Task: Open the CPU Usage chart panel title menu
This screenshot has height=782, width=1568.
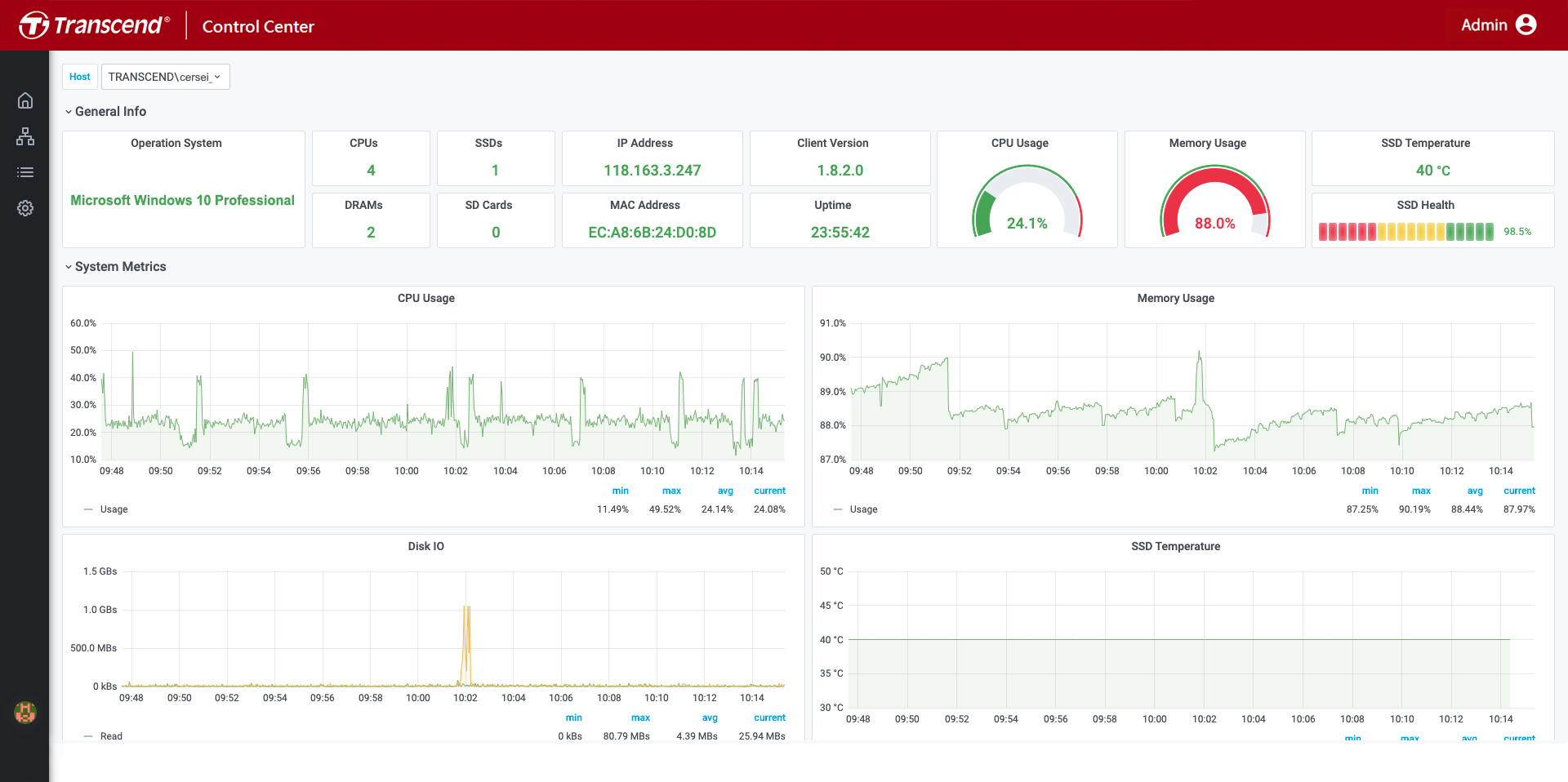Action: tap(426, 298)
